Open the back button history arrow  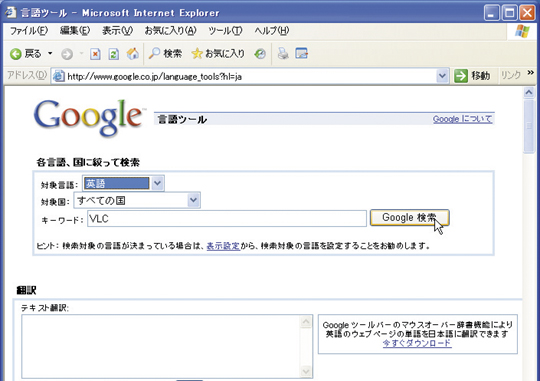50,53
